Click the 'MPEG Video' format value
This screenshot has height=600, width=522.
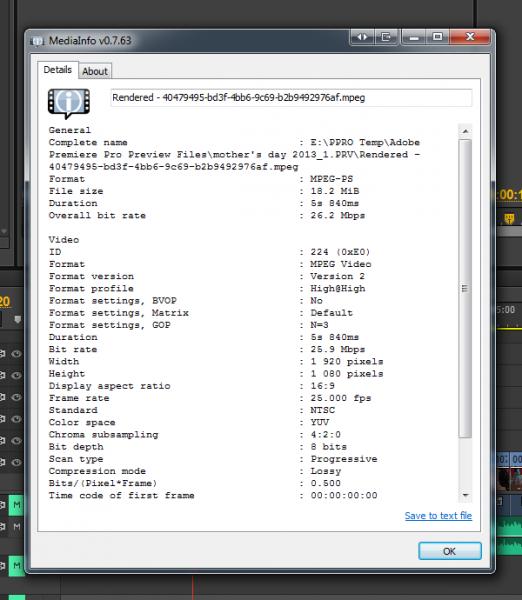click(x=341, y=264)
